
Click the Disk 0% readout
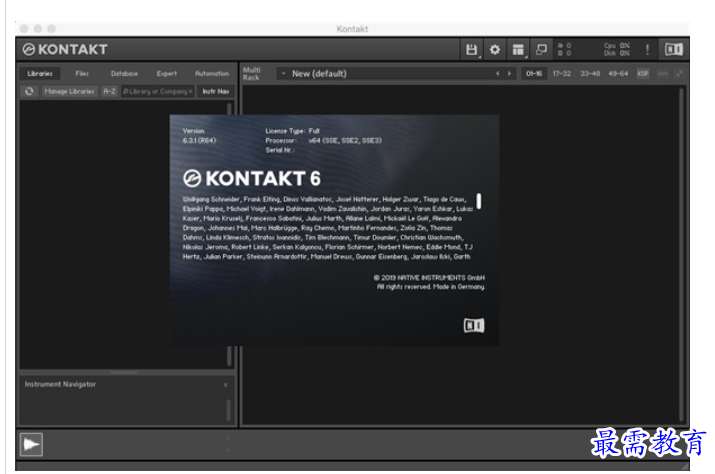(x=617, y=53)
